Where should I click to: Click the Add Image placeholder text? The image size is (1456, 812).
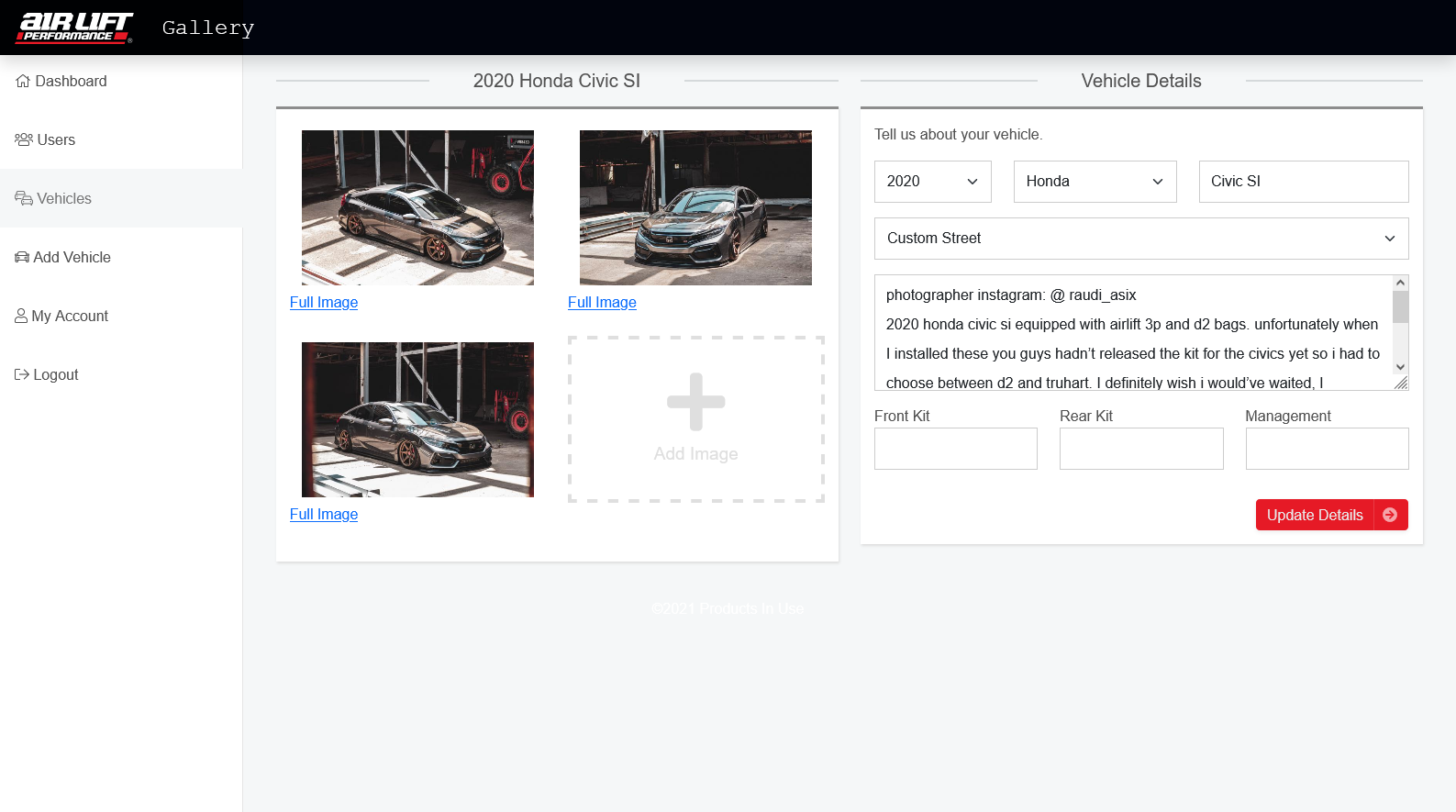click(x=696, y=454)
